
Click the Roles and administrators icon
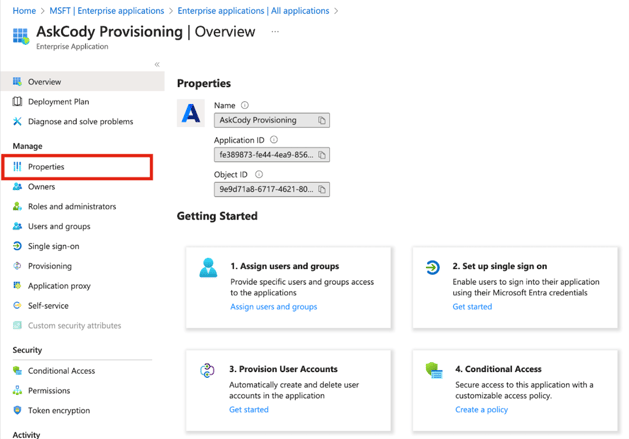17,206
